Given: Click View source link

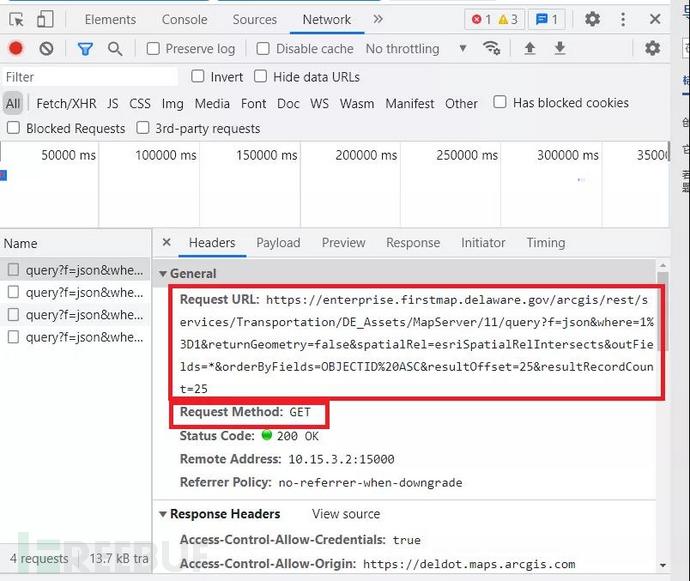Looking at the screenshot, I should point(346,514).
